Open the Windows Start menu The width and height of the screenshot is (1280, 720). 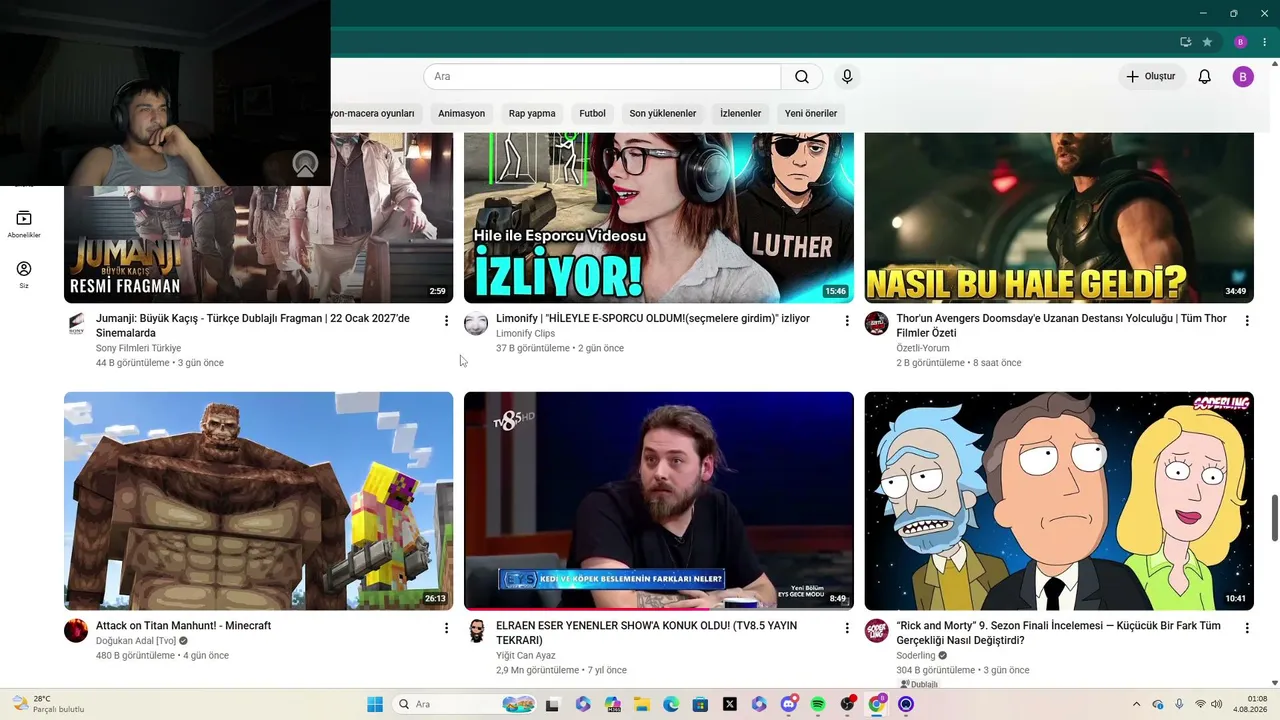375,704
